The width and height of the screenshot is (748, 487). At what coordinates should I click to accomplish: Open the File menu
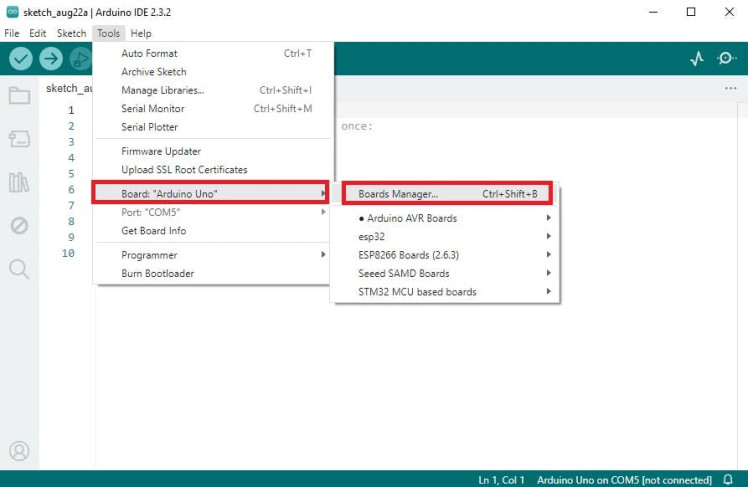[12, 33]
